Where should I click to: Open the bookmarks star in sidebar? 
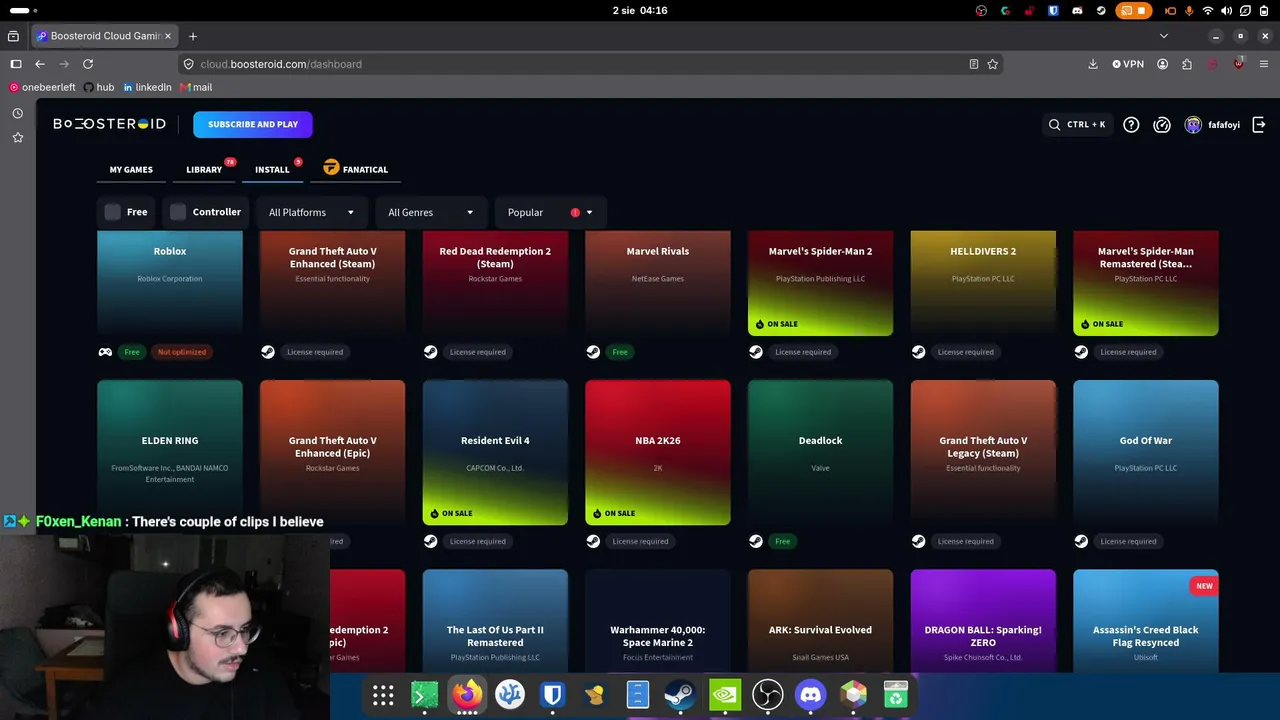(x=17, y=137)
